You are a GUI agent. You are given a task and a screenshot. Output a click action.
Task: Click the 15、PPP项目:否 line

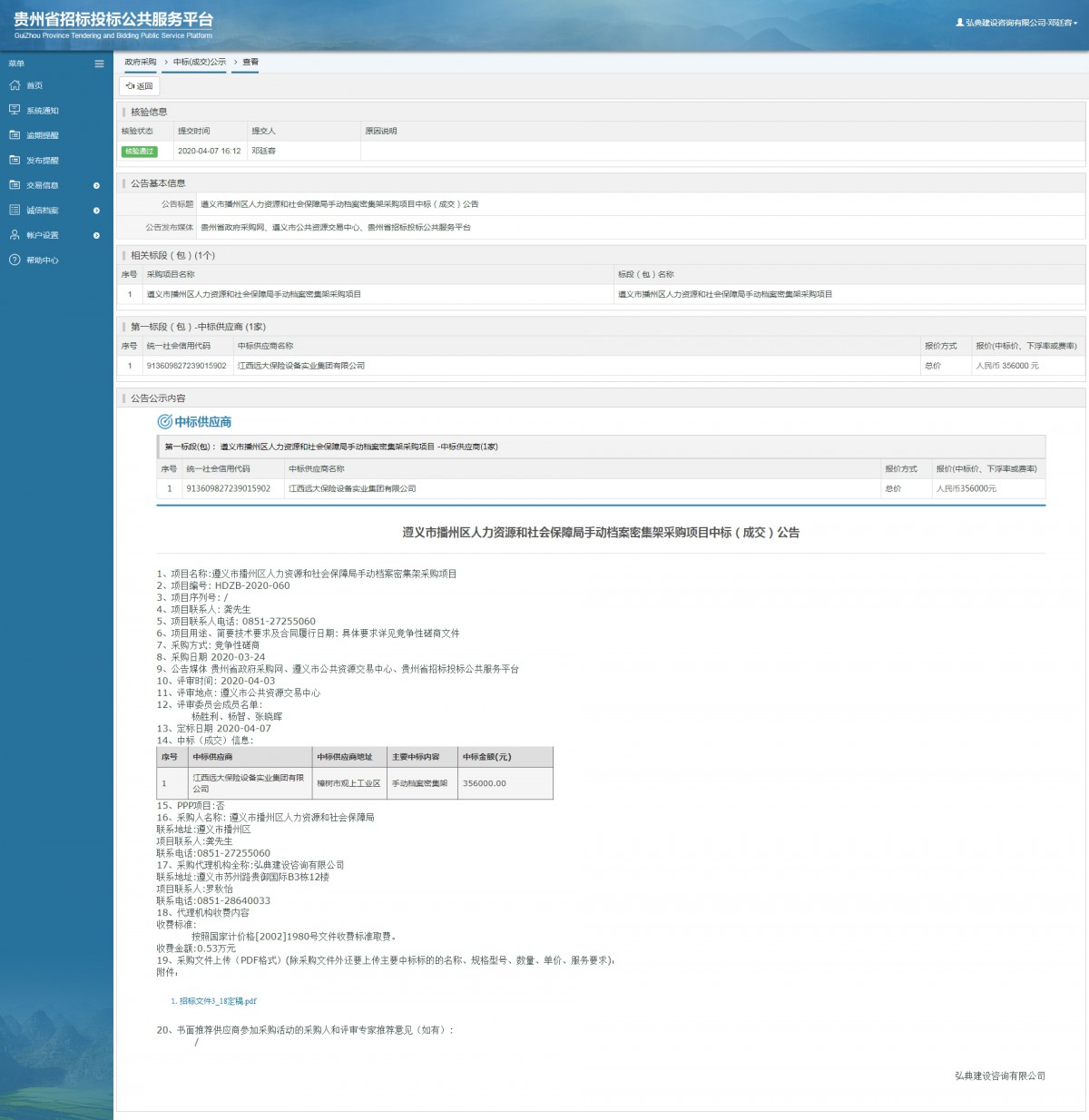pos(191,805)
